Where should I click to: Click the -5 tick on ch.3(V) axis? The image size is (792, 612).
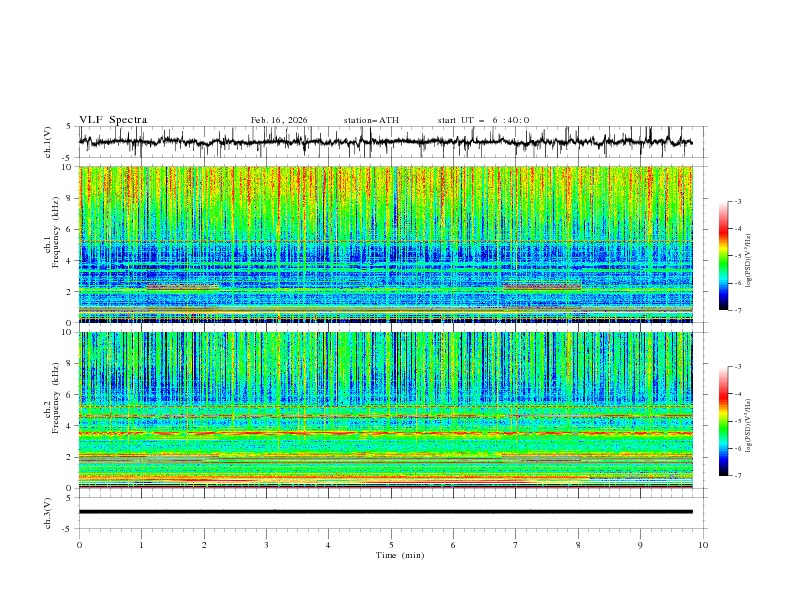(67, 529)
